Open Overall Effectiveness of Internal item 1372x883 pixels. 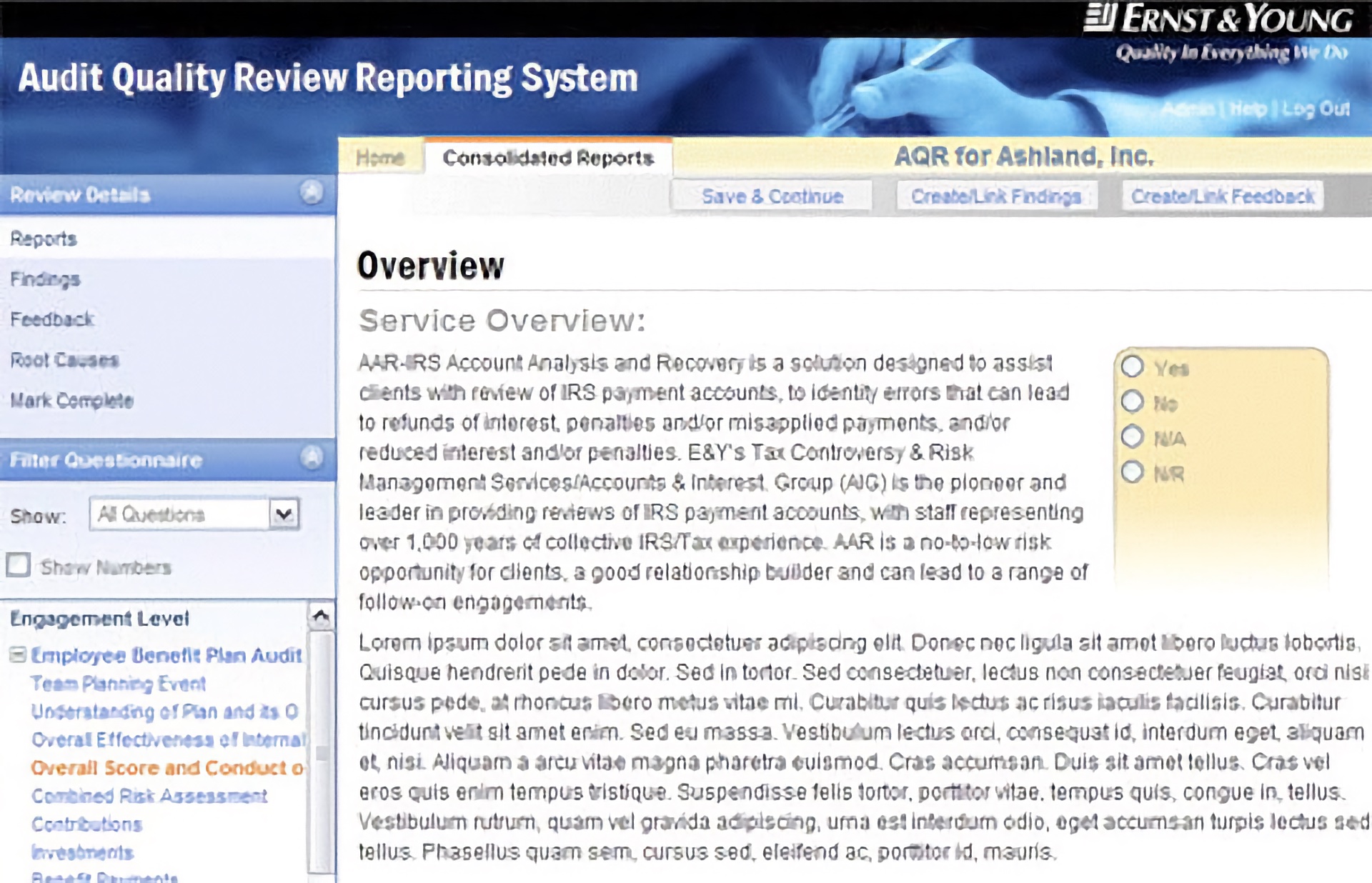coord(168,739)
